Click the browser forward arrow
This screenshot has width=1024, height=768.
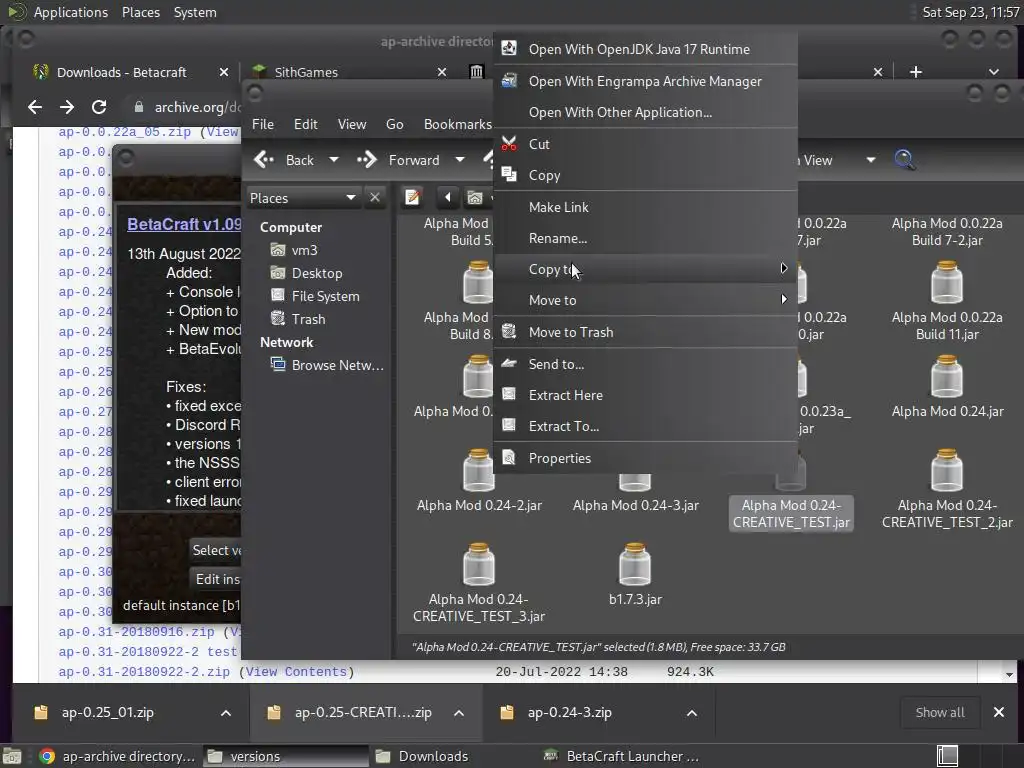click(67, 107)
